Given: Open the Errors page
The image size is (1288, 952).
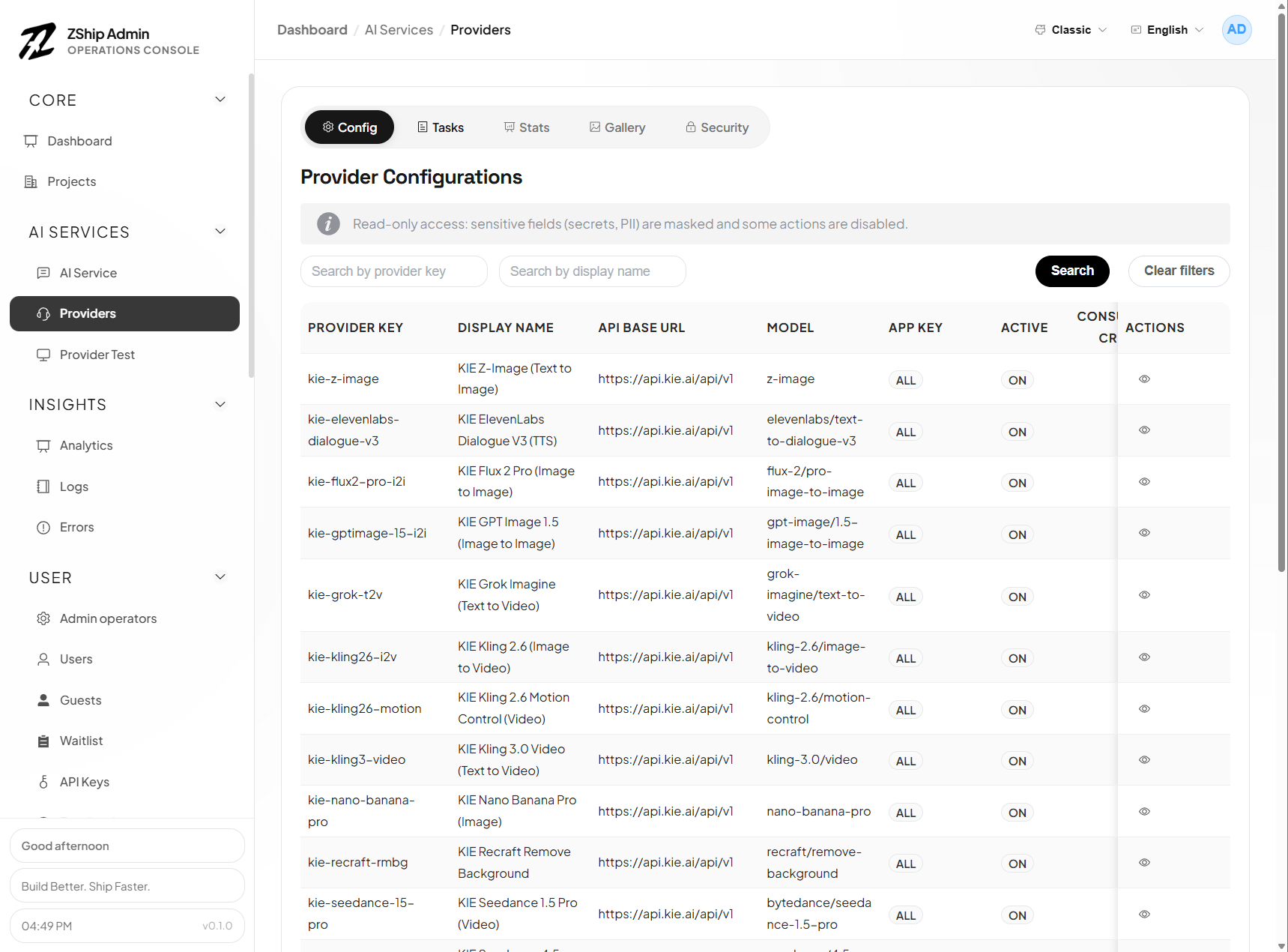Looking at the screenshot, I should click(76, 527).
